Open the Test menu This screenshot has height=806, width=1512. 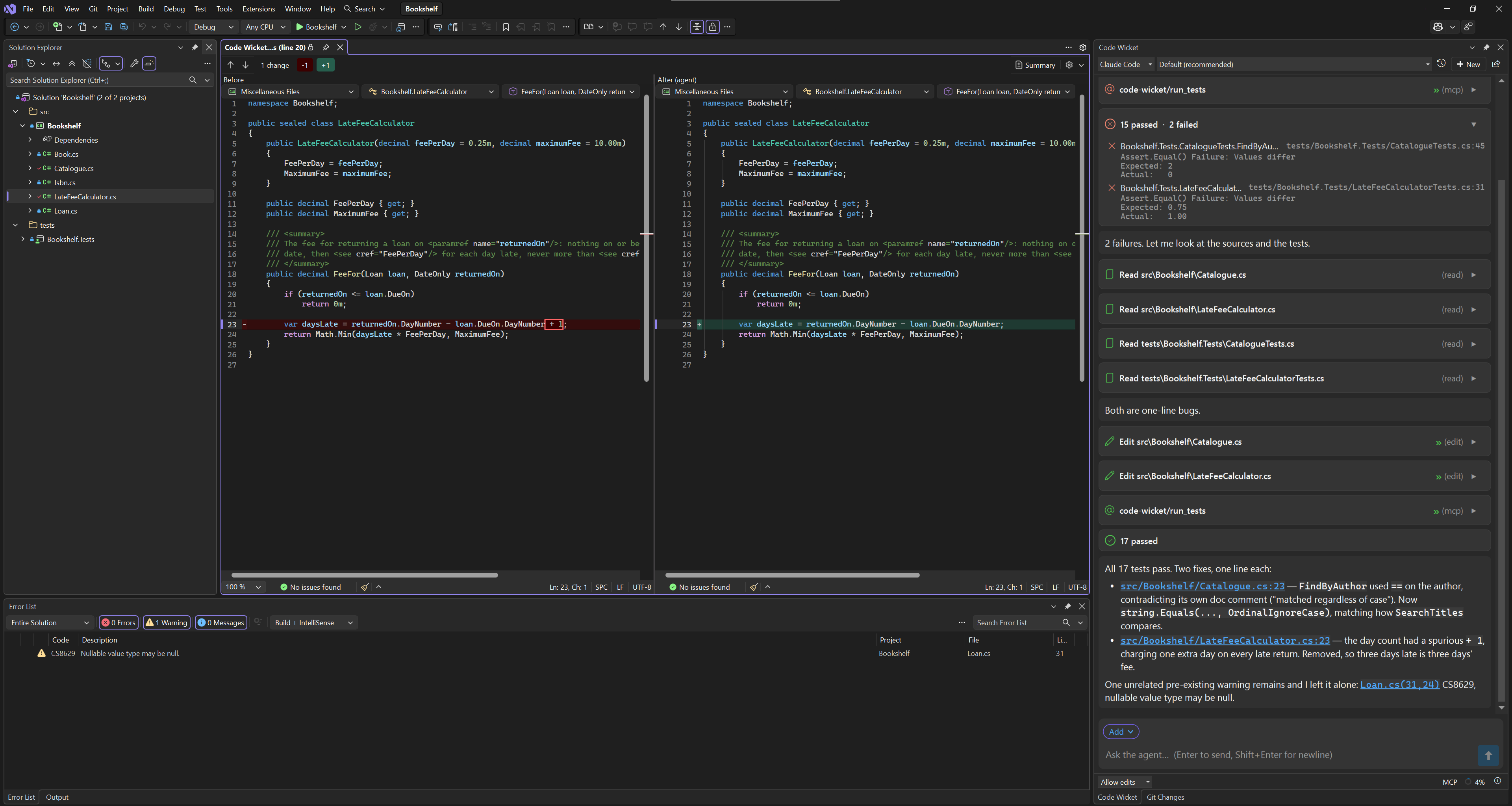point(200,9)
